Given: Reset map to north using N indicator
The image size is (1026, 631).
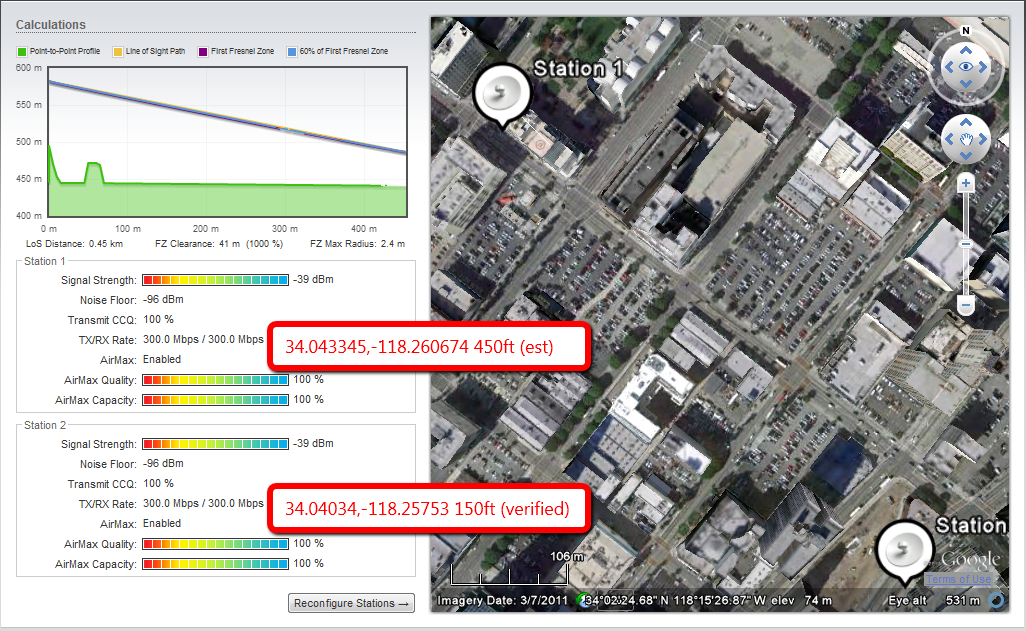Looking at the screenshot, I should tap(966, 30).
